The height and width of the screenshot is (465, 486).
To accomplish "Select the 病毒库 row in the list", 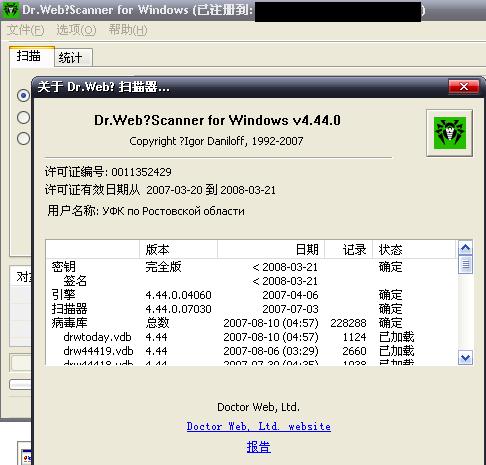I will (x=252, y=323).
